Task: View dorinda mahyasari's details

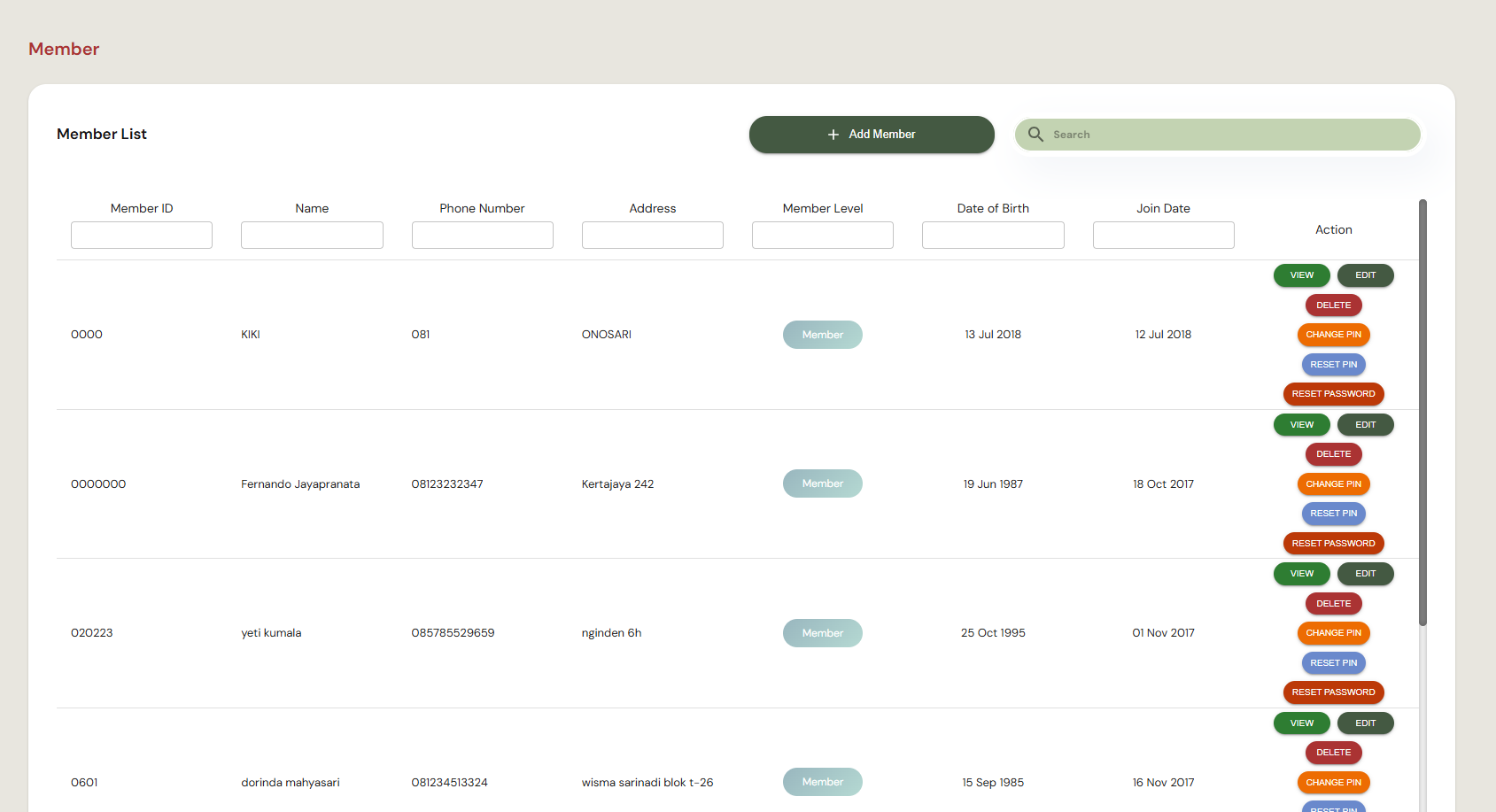Action: pyautogui.click(x=1302, y=723)
